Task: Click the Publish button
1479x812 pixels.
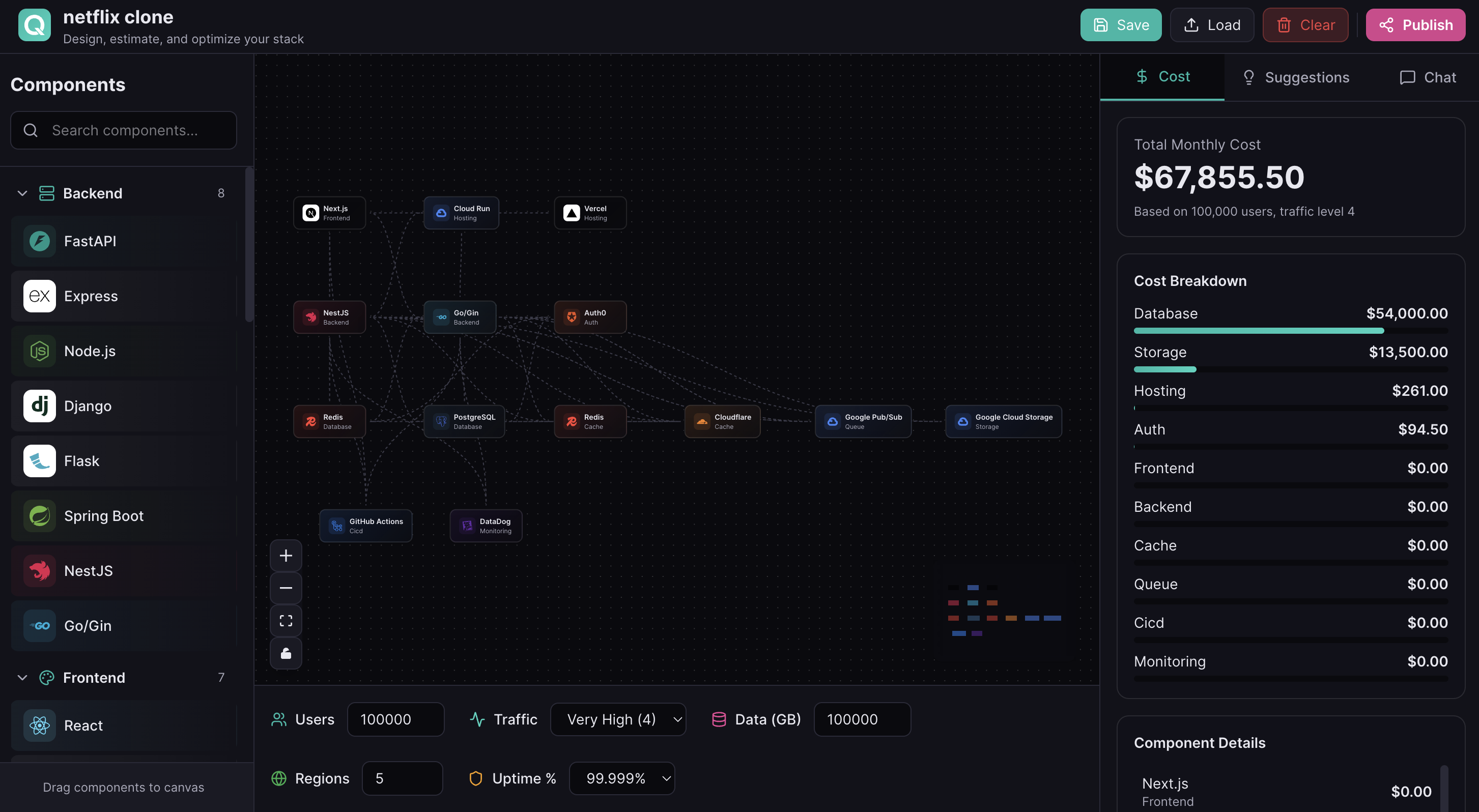Action: 1415,25
